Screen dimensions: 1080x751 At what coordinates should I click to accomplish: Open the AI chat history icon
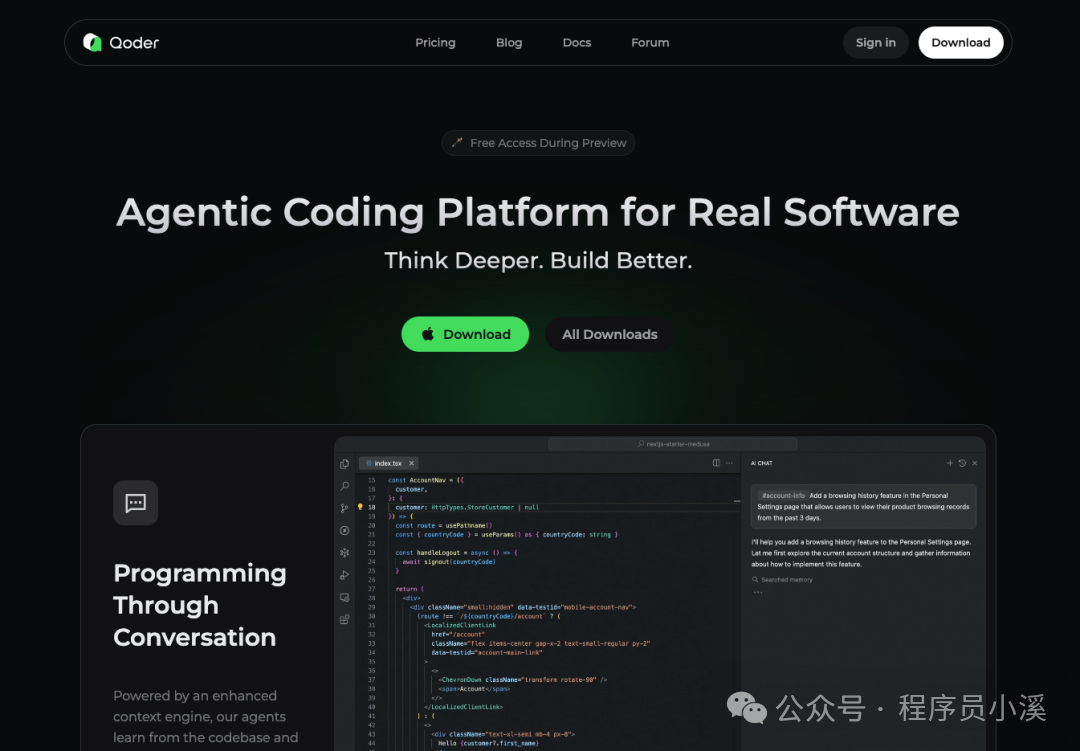click(962, 463)
